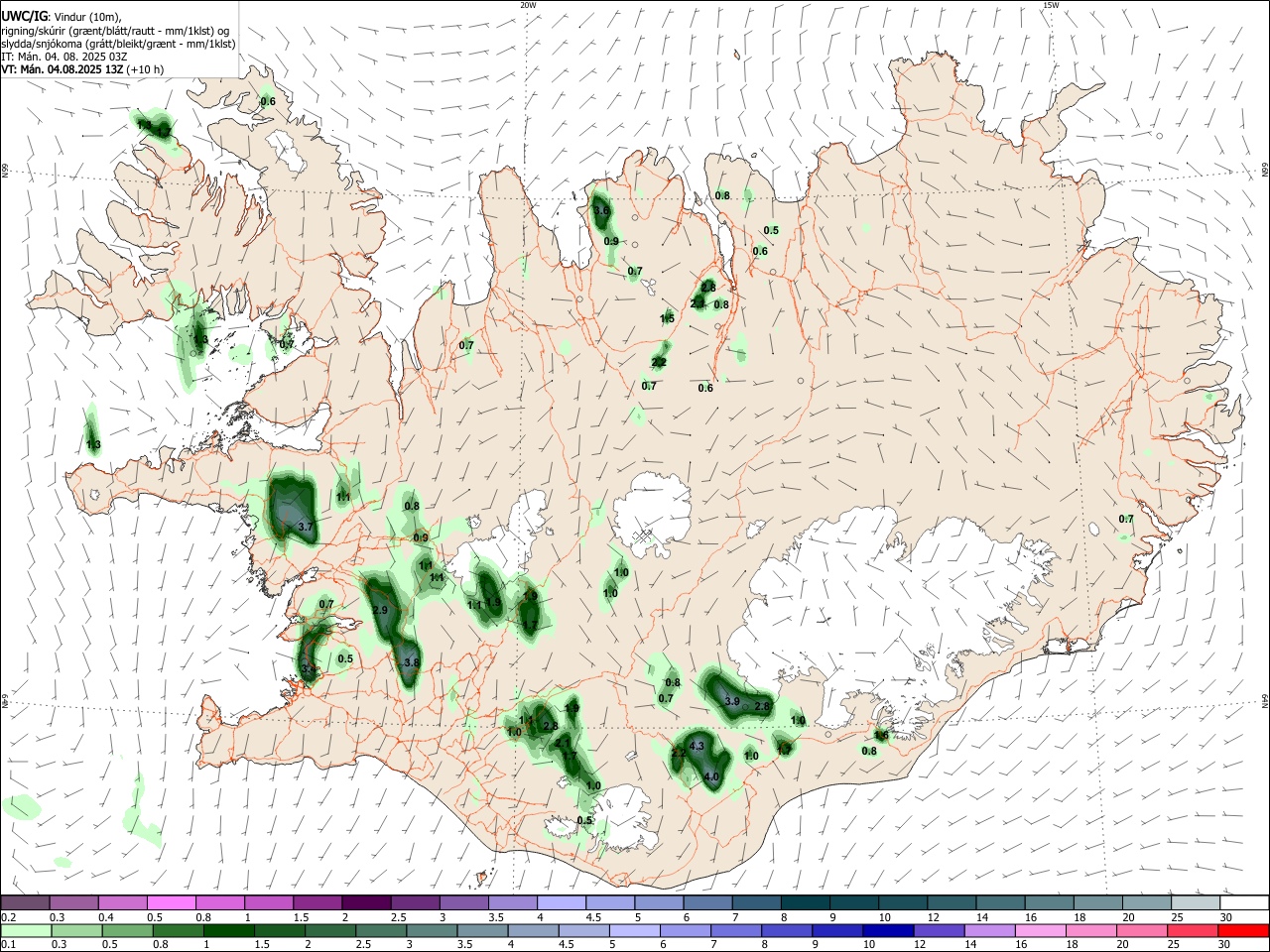Select the very dark purple 2 swatch in the snow scale
Screen dimensions: 1270x952
[366, 902]
